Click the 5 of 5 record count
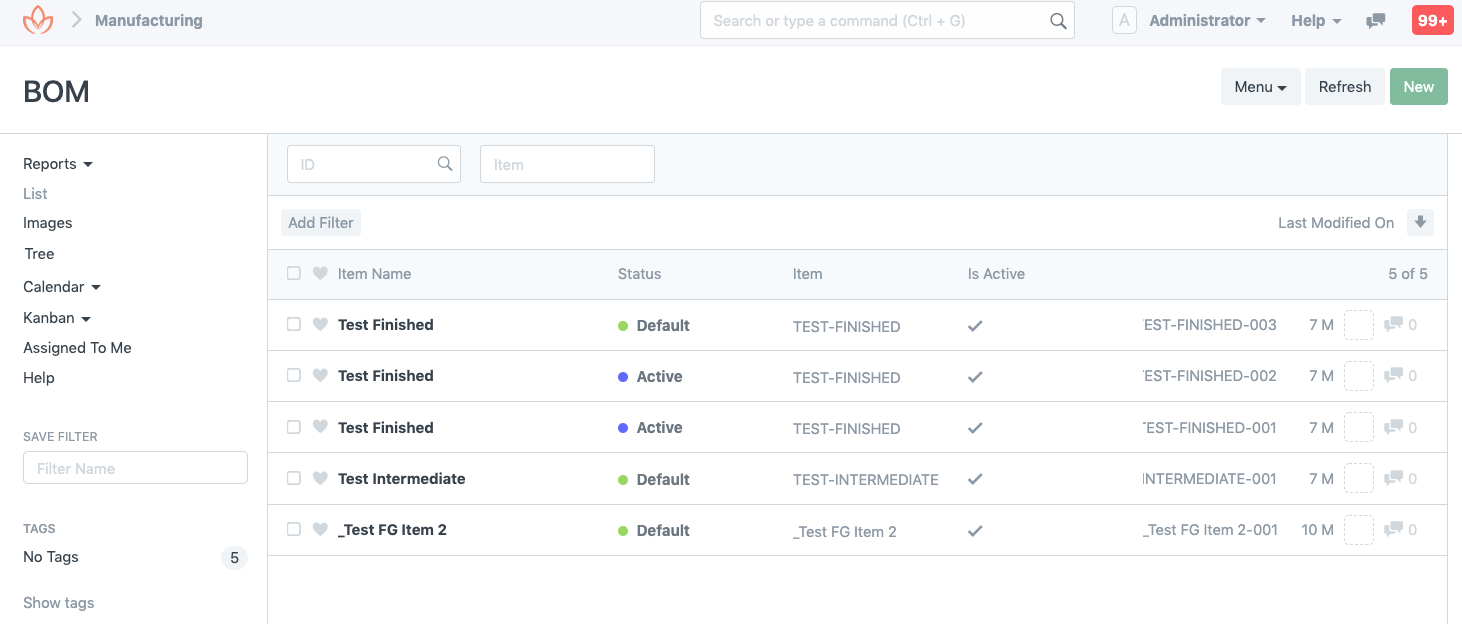The width and height of the screenshot is (1462, 624). click(1408, 274)
